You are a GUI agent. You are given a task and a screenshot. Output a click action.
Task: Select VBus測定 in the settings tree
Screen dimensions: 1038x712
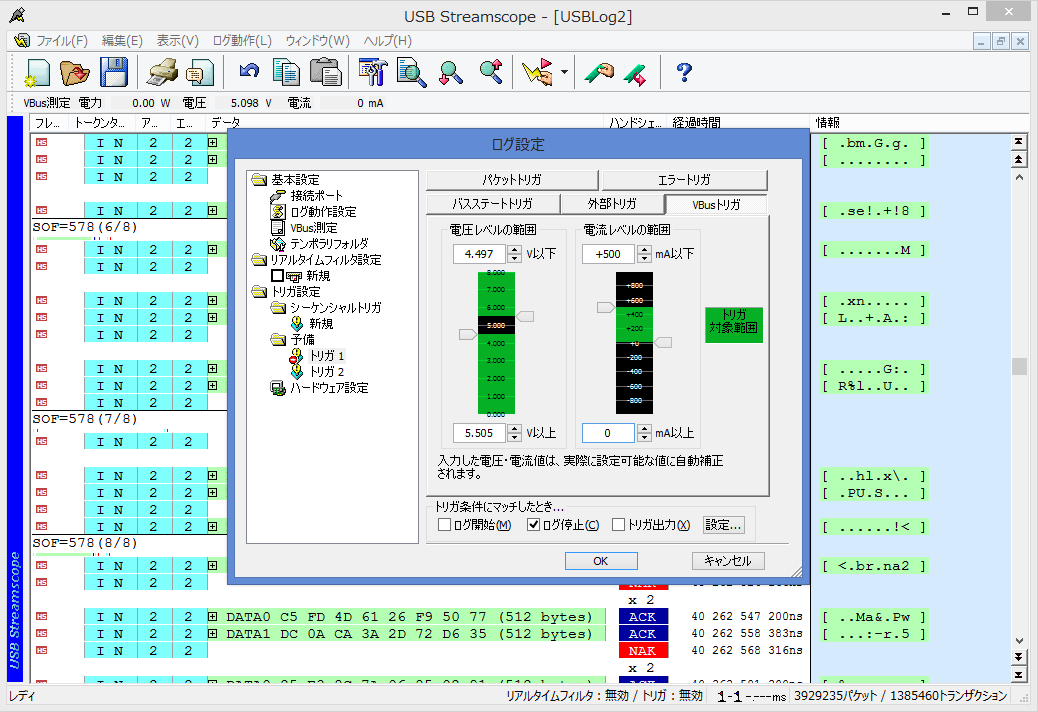tap(314, 228)
